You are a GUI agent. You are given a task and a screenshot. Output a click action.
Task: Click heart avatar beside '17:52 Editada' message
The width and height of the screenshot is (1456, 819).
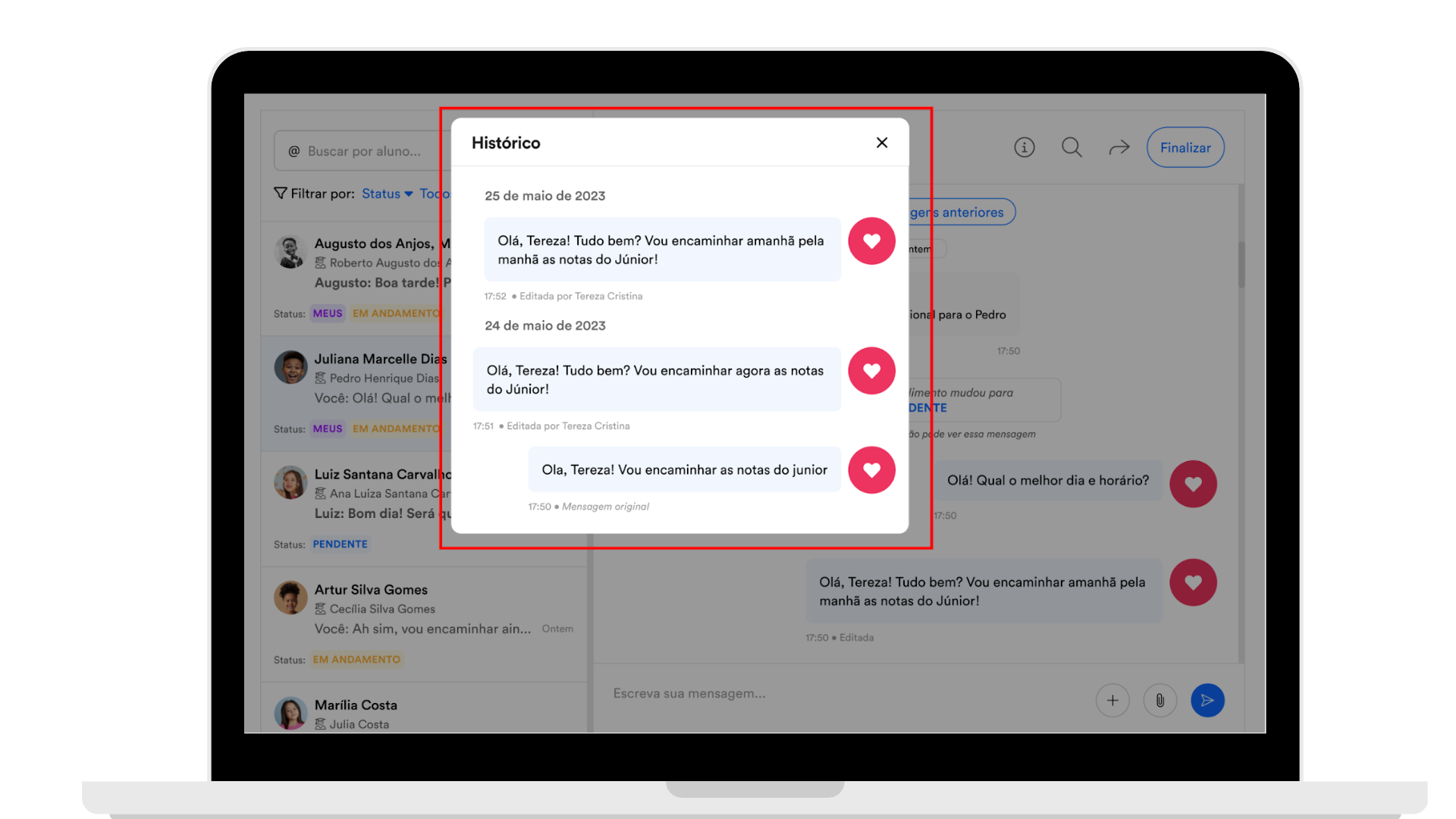pyautogui.click(x=871, y=241)
